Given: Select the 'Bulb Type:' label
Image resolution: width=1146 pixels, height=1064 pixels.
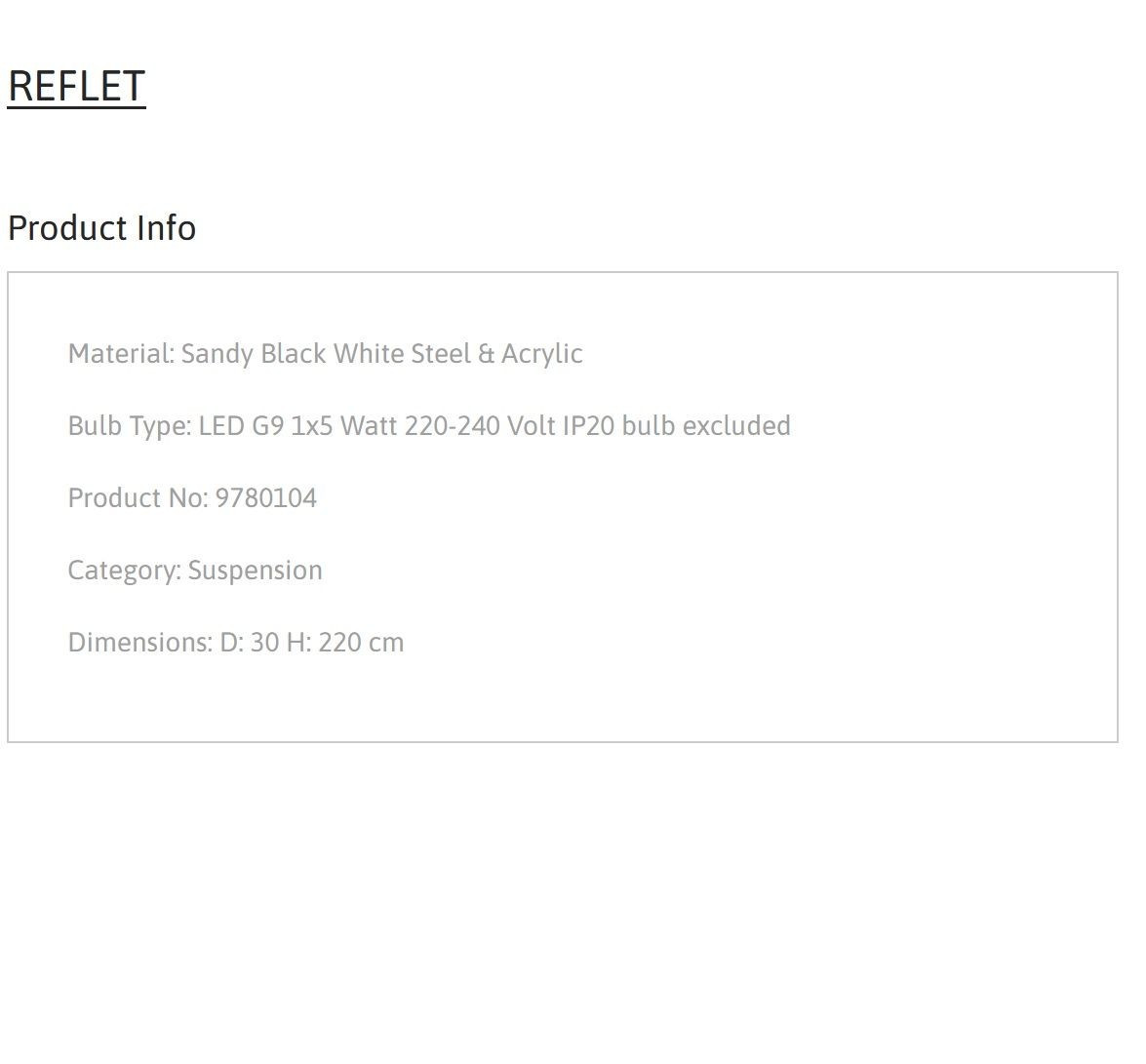Looking at the screenshot, I should 130,426.
